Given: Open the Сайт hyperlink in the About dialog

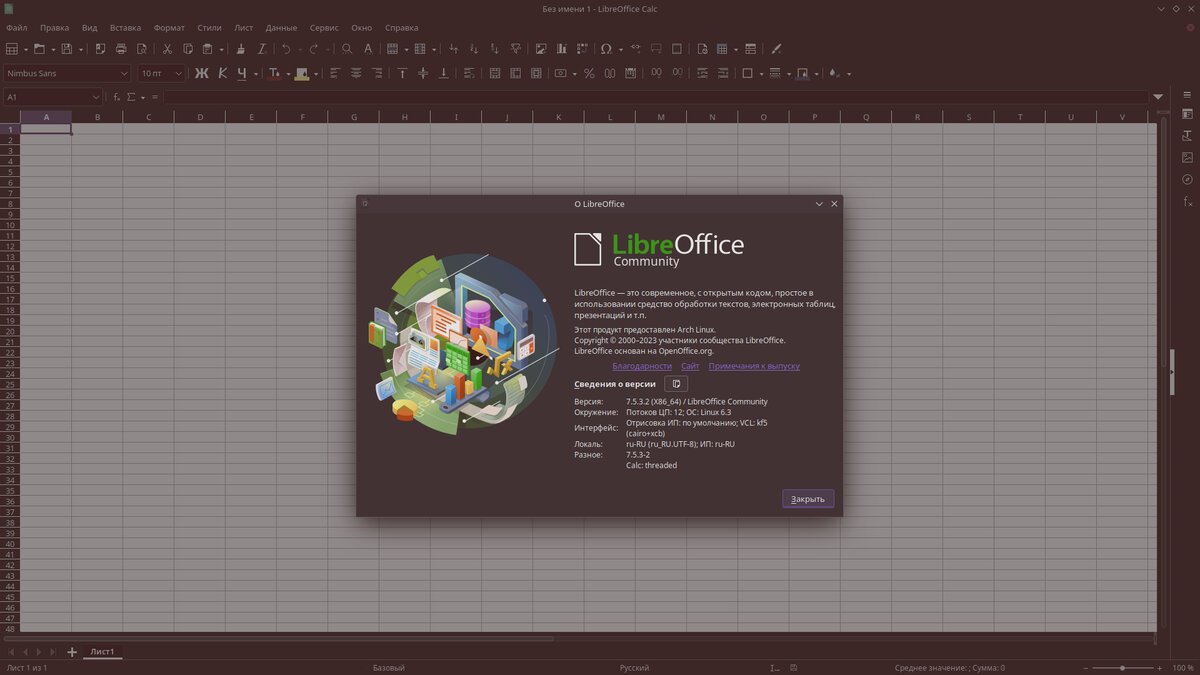Looking at the screenshot, I should point(690,366).
